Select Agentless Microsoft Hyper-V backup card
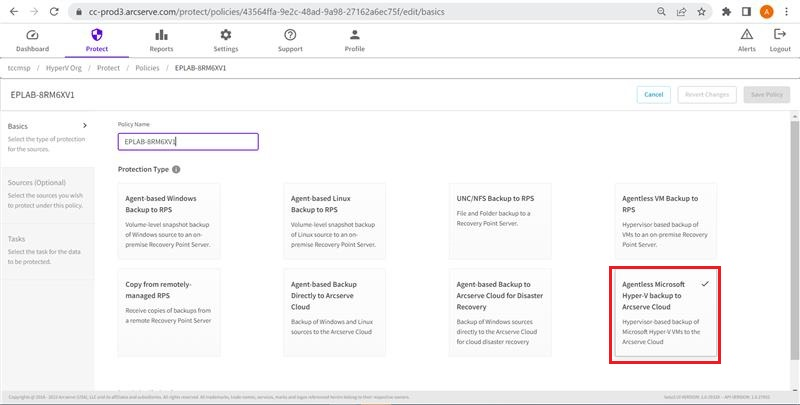Screen dimensions: 800x405 [x=666, y=313]
